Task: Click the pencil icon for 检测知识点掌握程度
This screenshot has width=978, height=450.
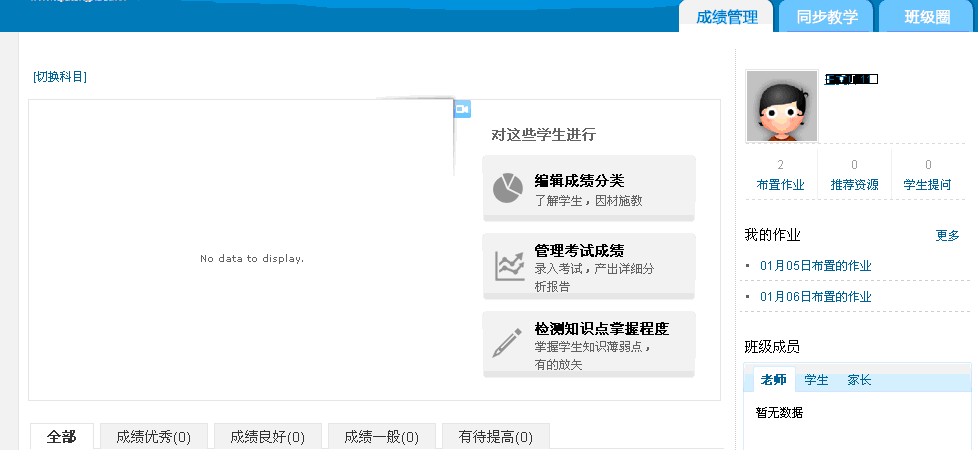Action: [507, 343]
